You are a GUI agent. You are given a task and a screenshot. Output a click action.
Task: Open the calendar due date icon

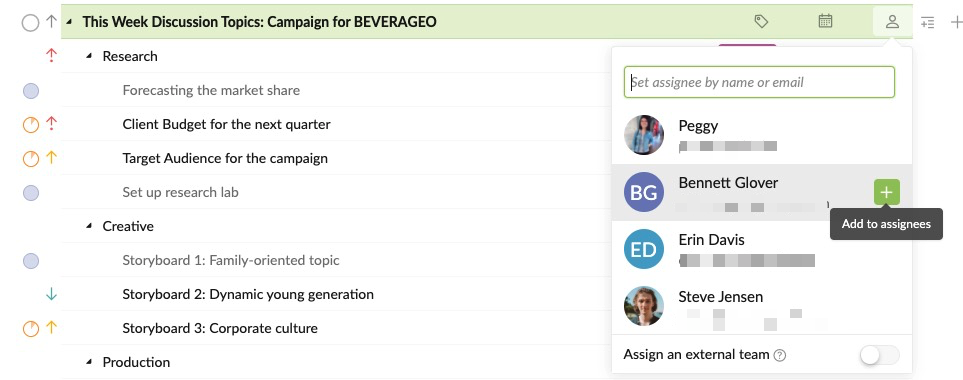(825, 21)
